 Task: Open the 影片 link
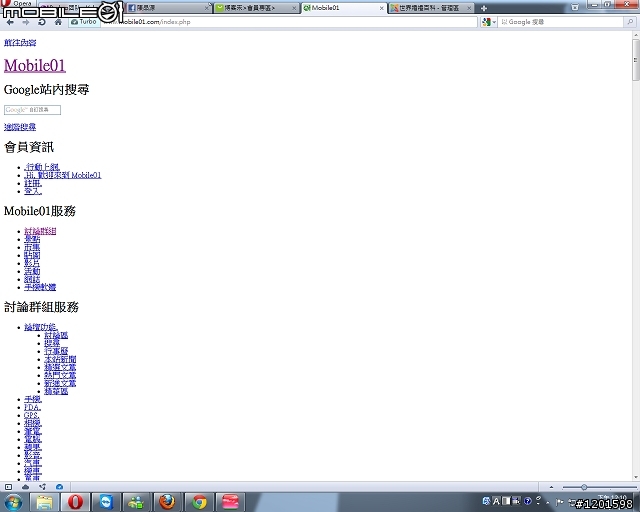tap(32, 263)
